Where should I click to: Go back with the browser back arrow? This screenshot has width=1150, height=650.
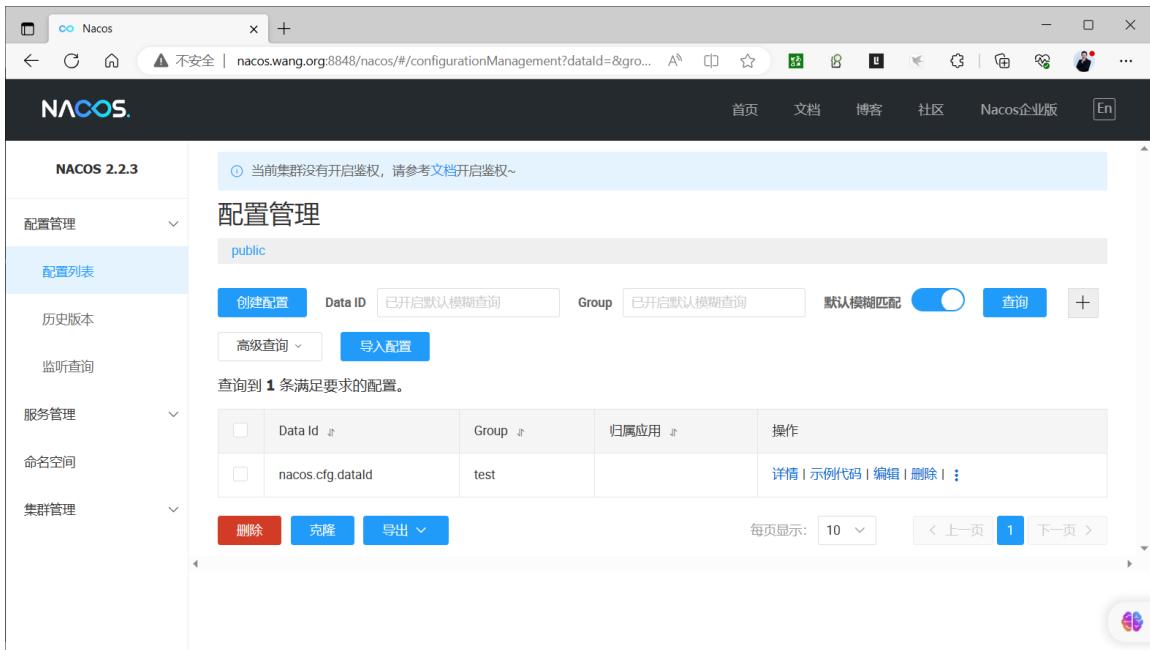click(31, 61)
